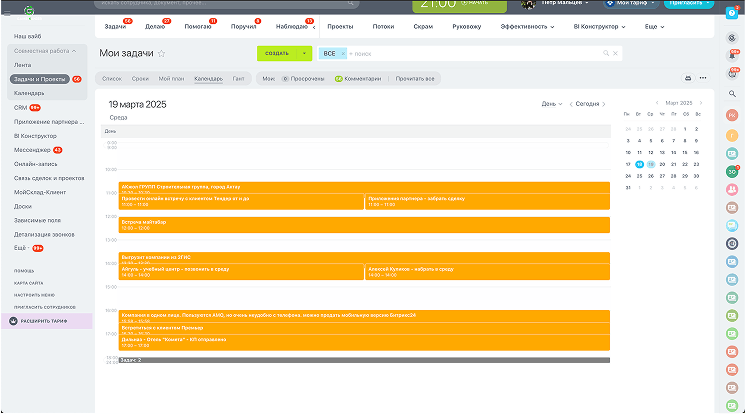Open Мессенджер in left sidebar
The height and width of the screenshot is (414, 745).
click(32, 150)
